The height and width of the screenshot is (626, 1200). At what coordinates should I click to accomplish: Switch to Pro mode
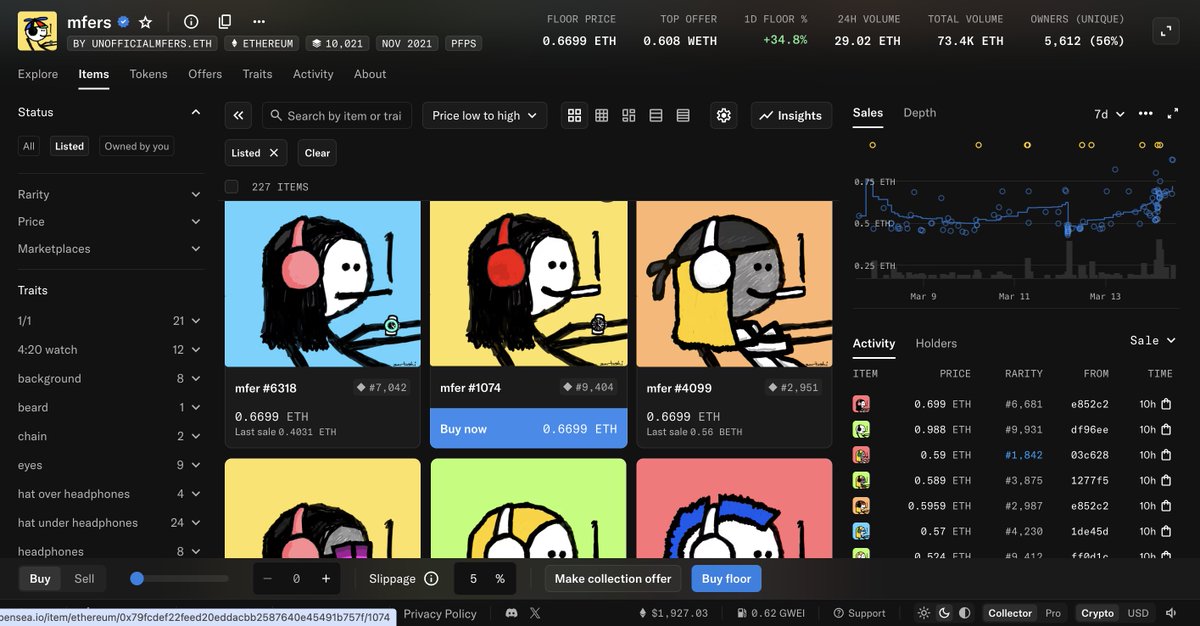[x=1053, y=613]
